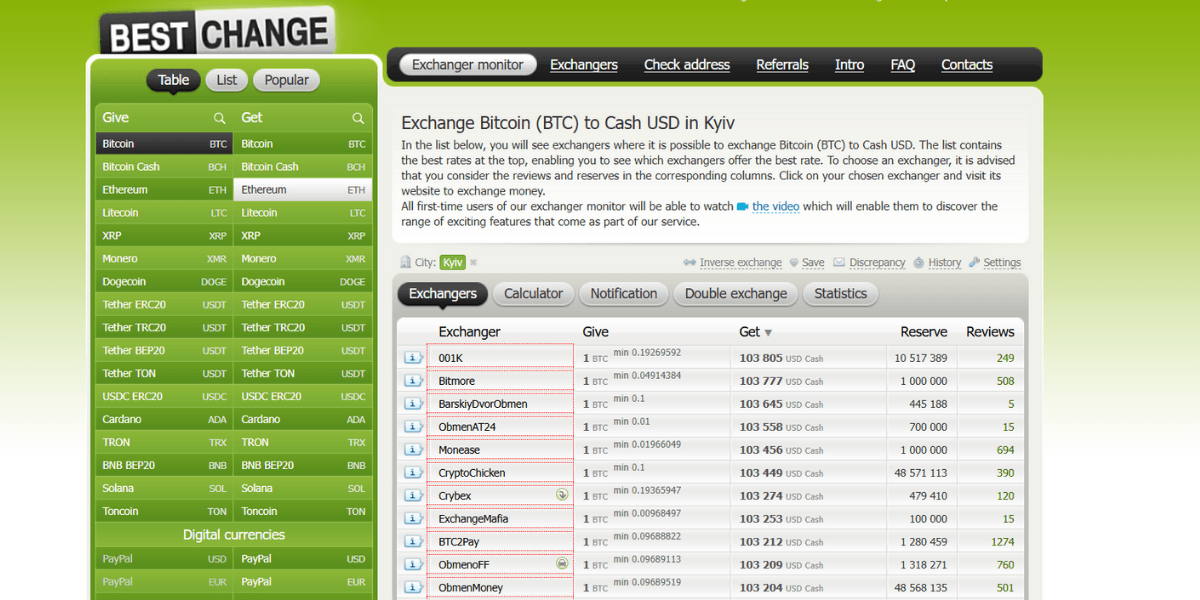Viewport: 1200px width, 600px height.
Task: Click the green arrow badge beside Crybex
Action: (x=562, y=495)
